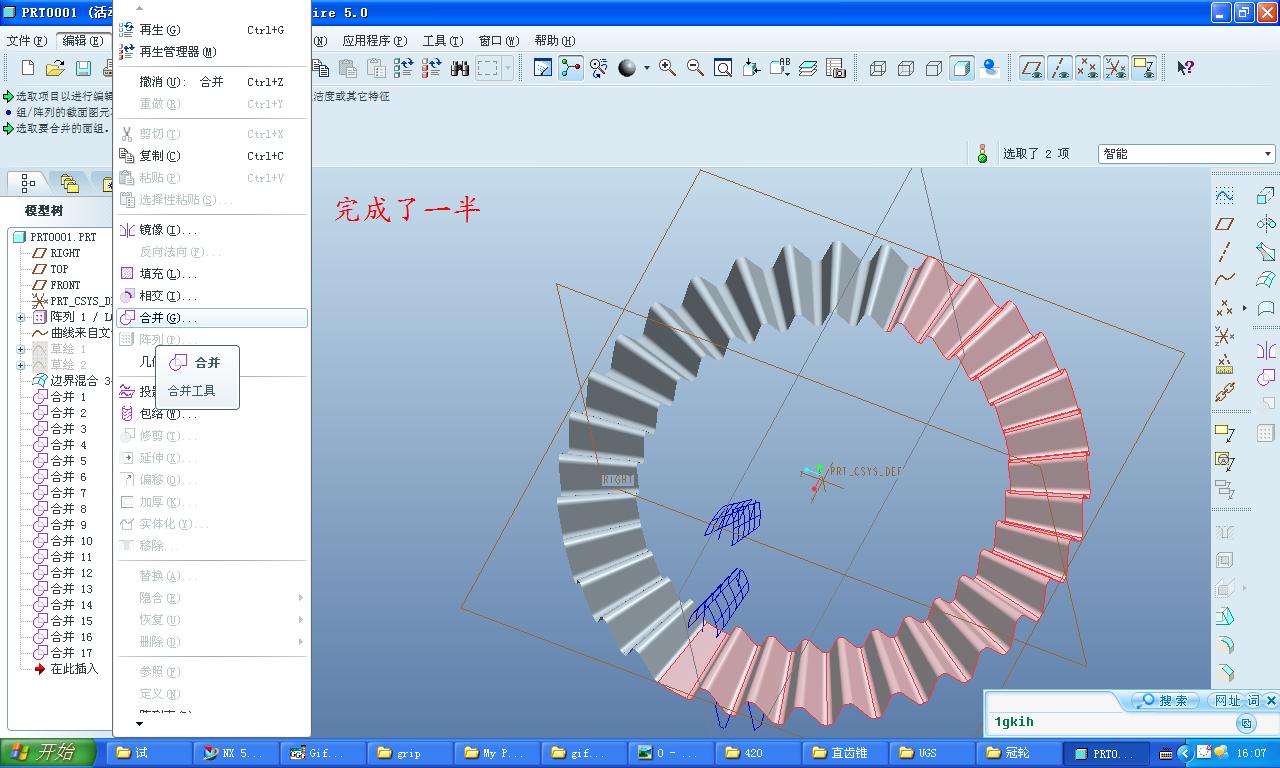This screenshot has height=768, width=1280.
Task: Choose 镜像(I)... in the edit menu
Action: [212, 230]
